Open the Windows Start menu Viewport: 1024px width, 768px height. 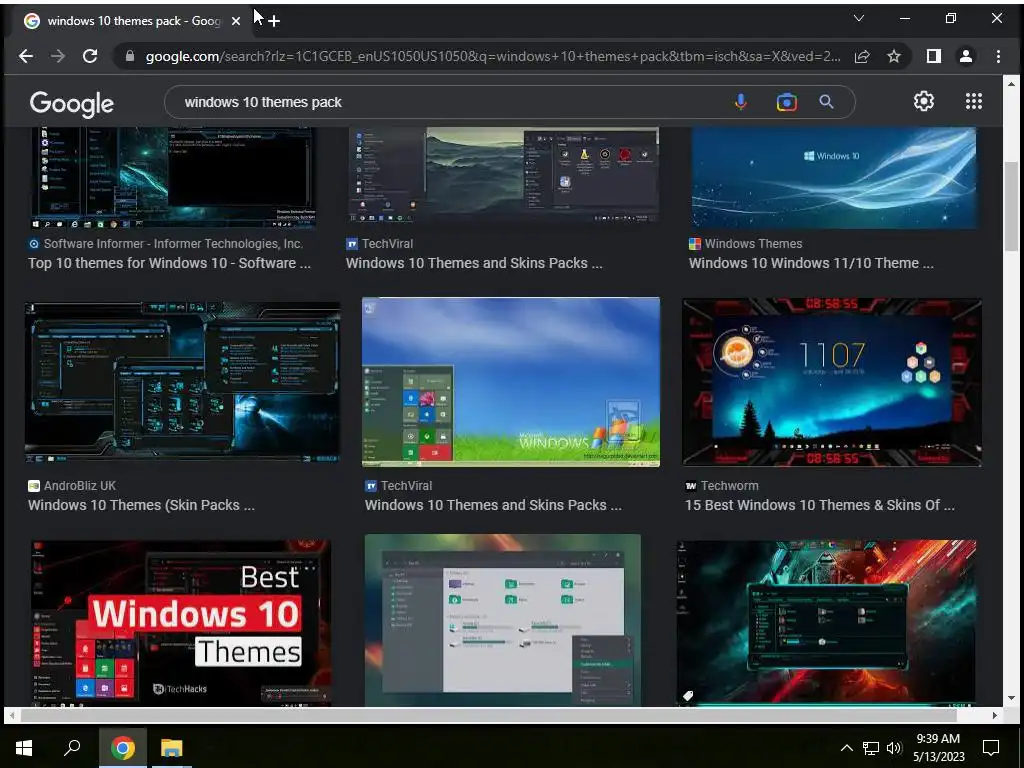pos(24,748)
